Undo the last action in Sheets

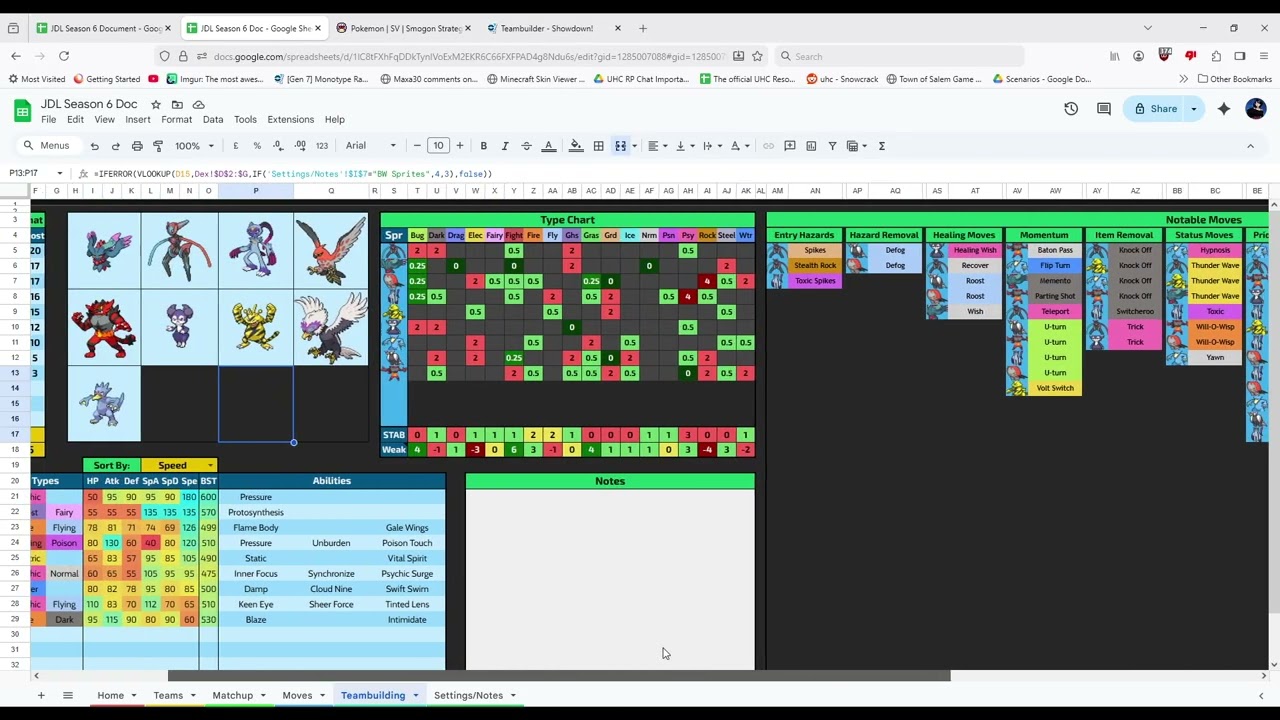click(94, 146)
